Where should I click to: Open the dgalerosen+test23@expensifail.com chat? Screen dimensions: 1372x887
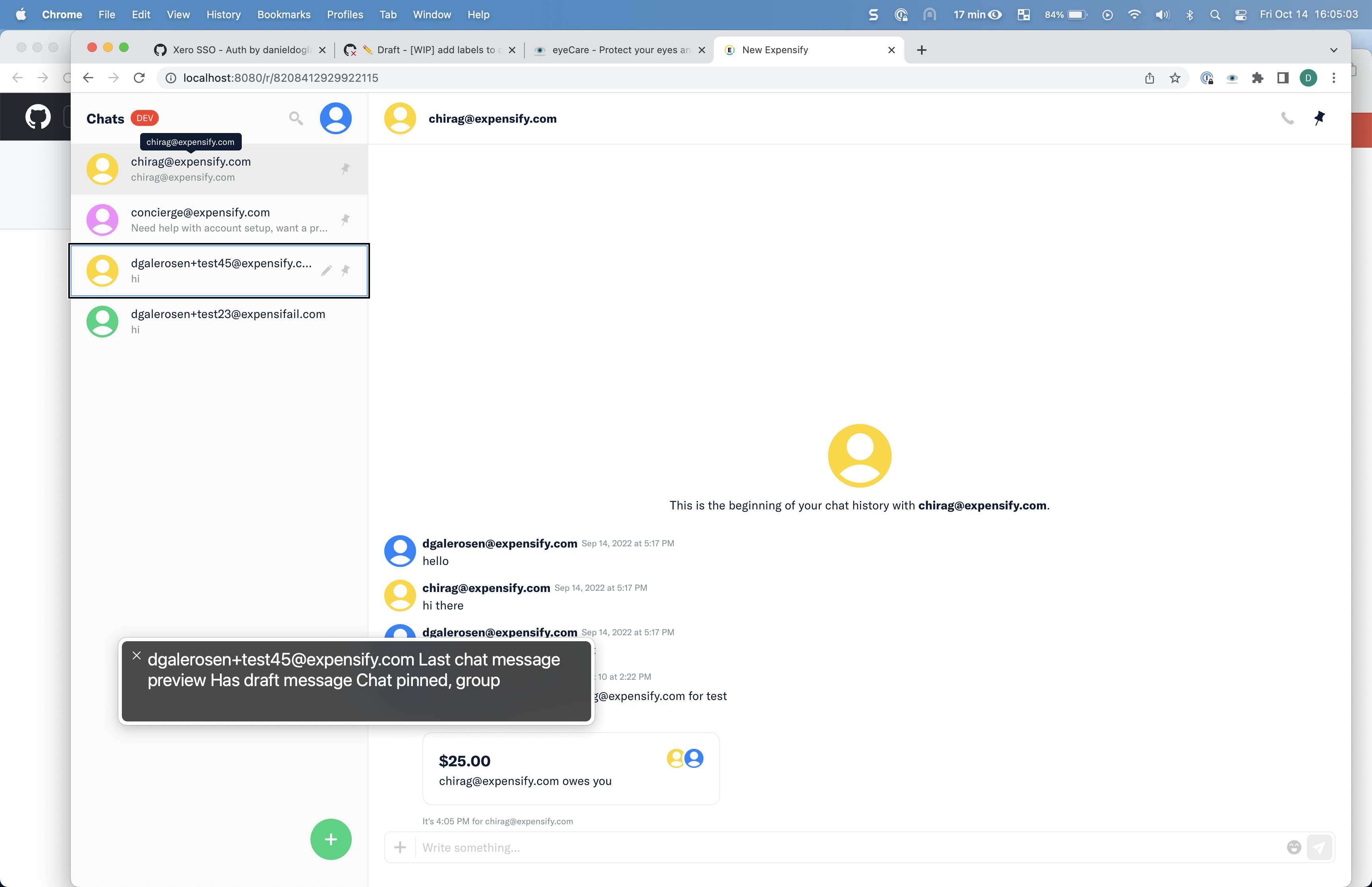[x=220, y=321]
